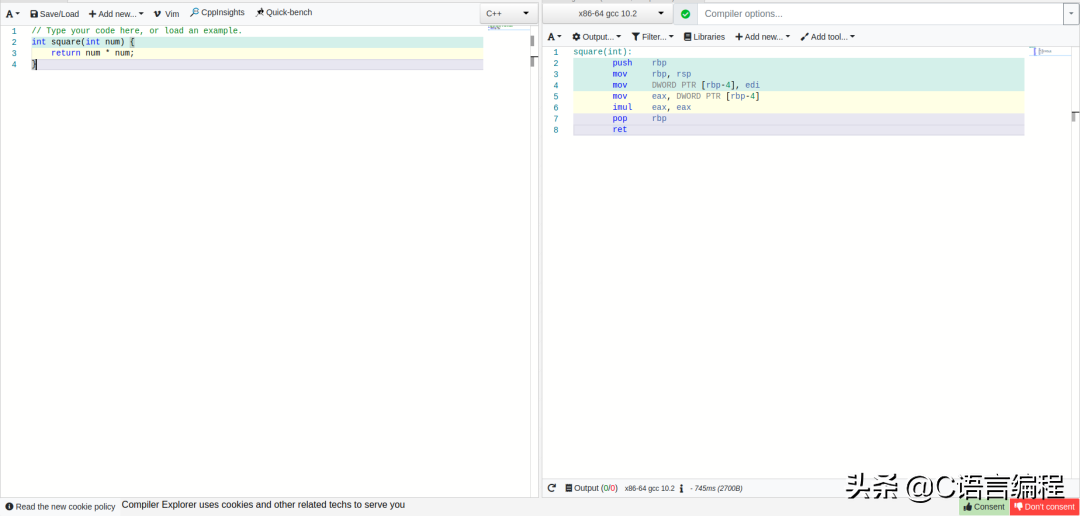Launch Quick-bench from the editor toolbar
1080x516 pixels.
pos(284,12)
